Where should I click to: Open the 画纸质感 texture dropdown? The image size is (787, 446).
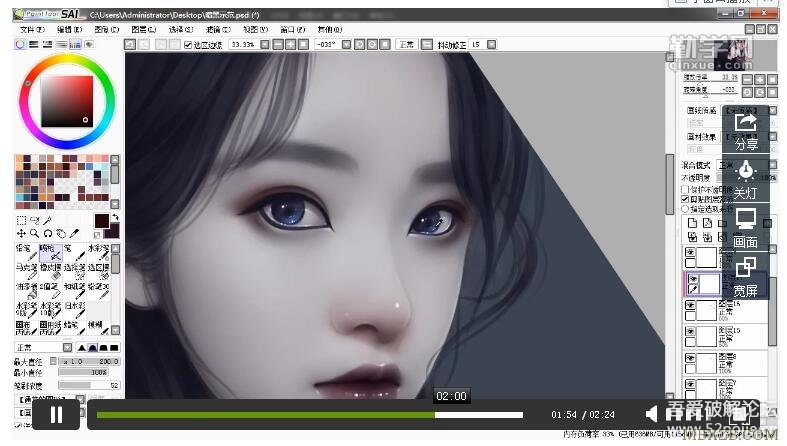772,110
